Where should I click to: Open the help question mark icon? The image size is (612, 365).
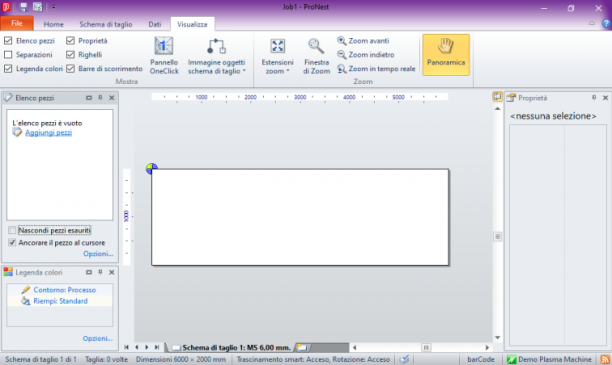click(x=606, y=23)
